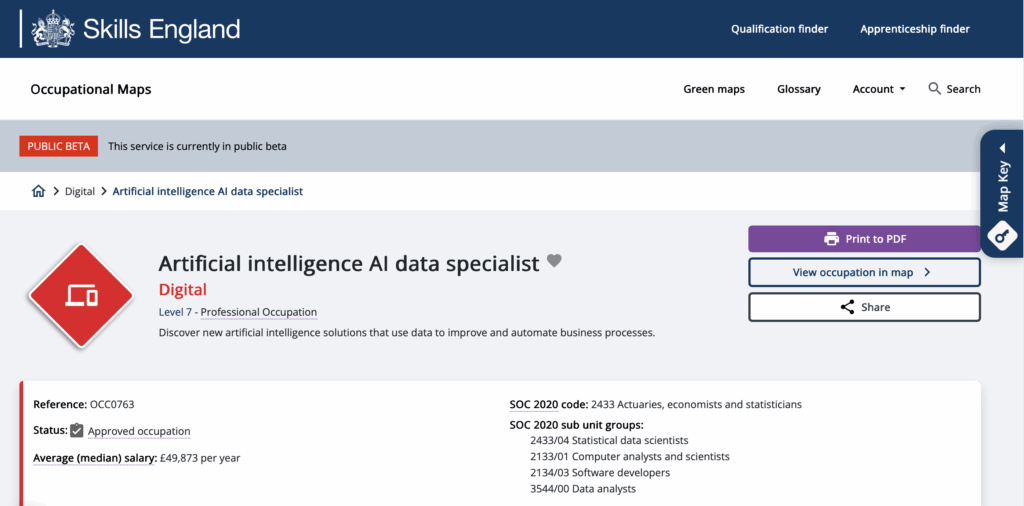This screenshot has width=1024, height=506.
Task: Click the magnifying glass Search icon
Action: [x=935, y=89]
